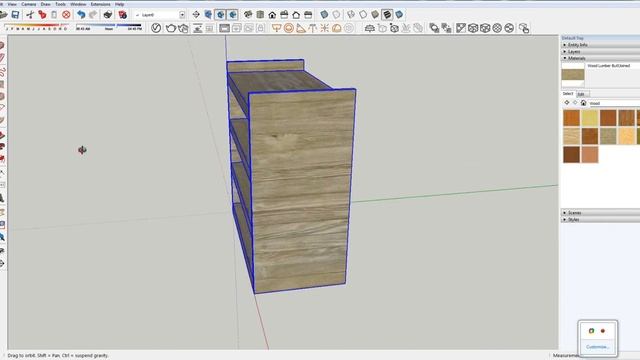This screenshot has height=360, width=640.
Task: Switch to Monochrome style
Action: coord(399,15)
